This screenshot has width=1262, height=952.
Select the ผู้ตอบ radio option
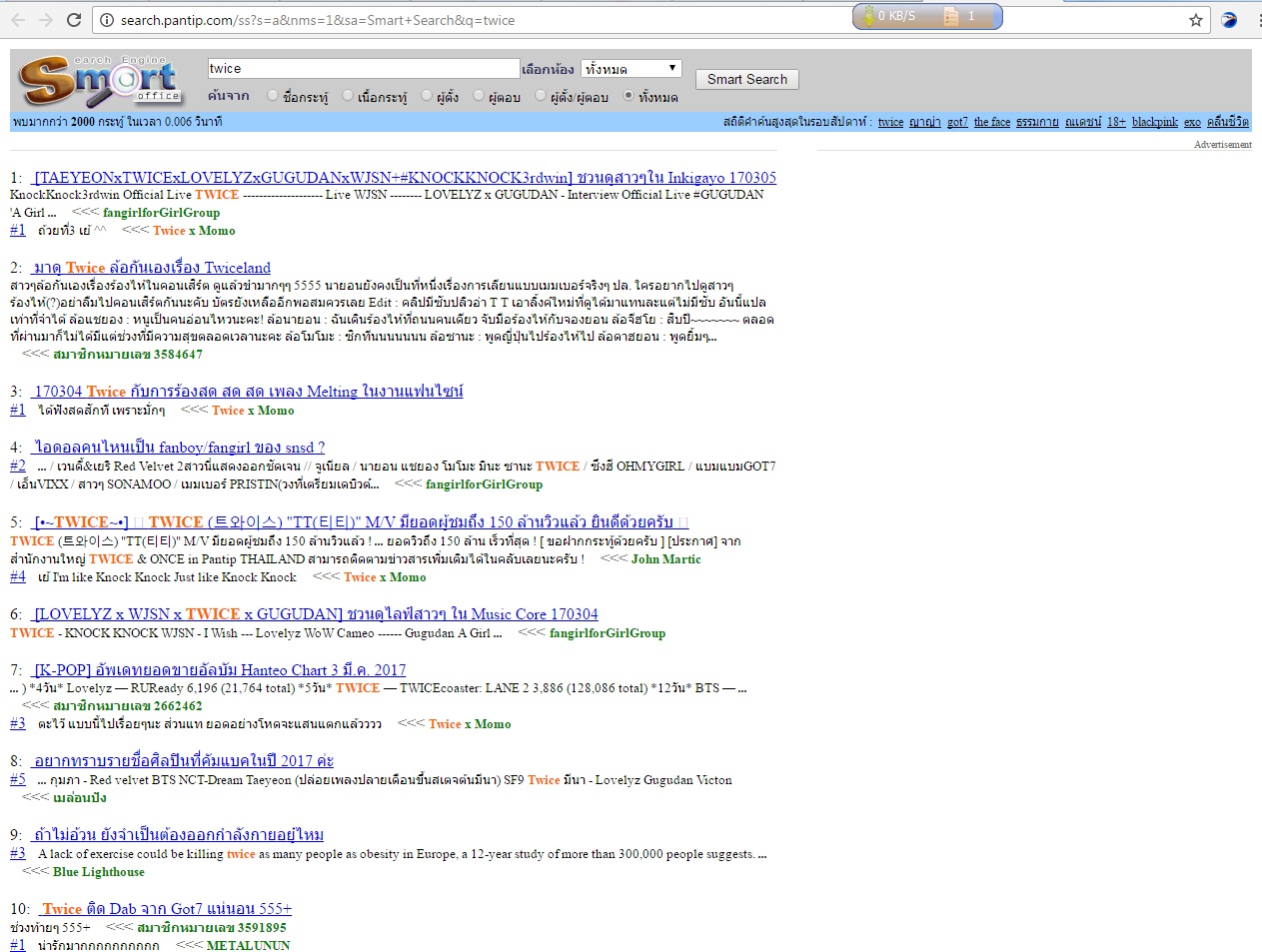(x=479, y=96)
